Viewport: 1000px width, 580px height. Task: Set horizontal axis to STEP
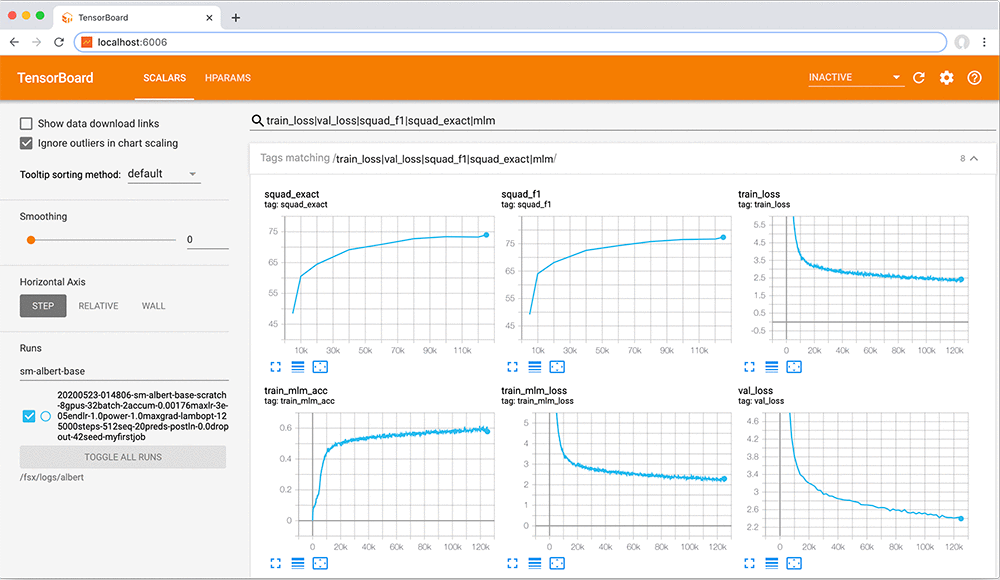point(43,306)
